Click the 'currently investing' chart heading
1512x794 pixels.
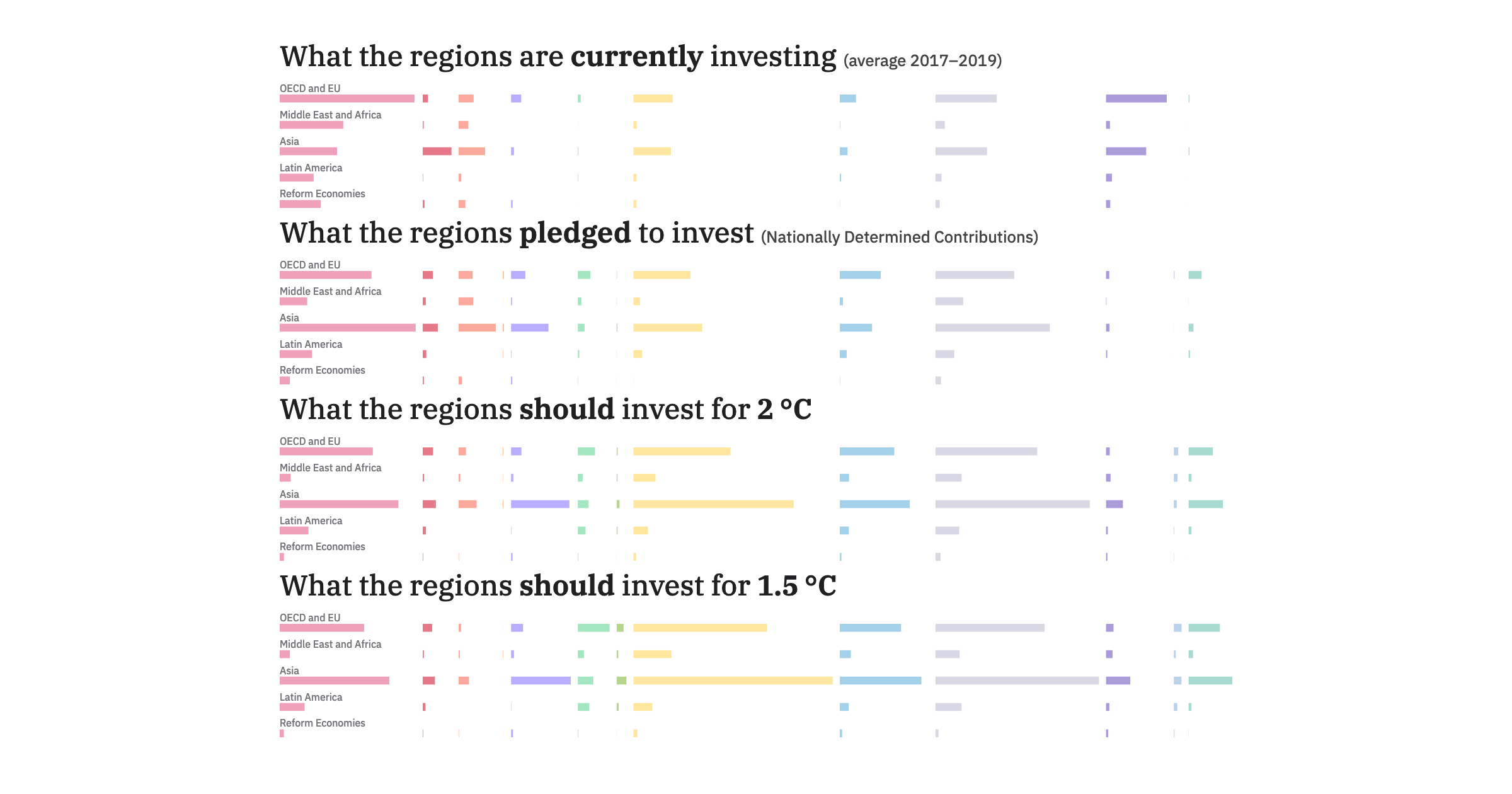(x=641, y=57)
